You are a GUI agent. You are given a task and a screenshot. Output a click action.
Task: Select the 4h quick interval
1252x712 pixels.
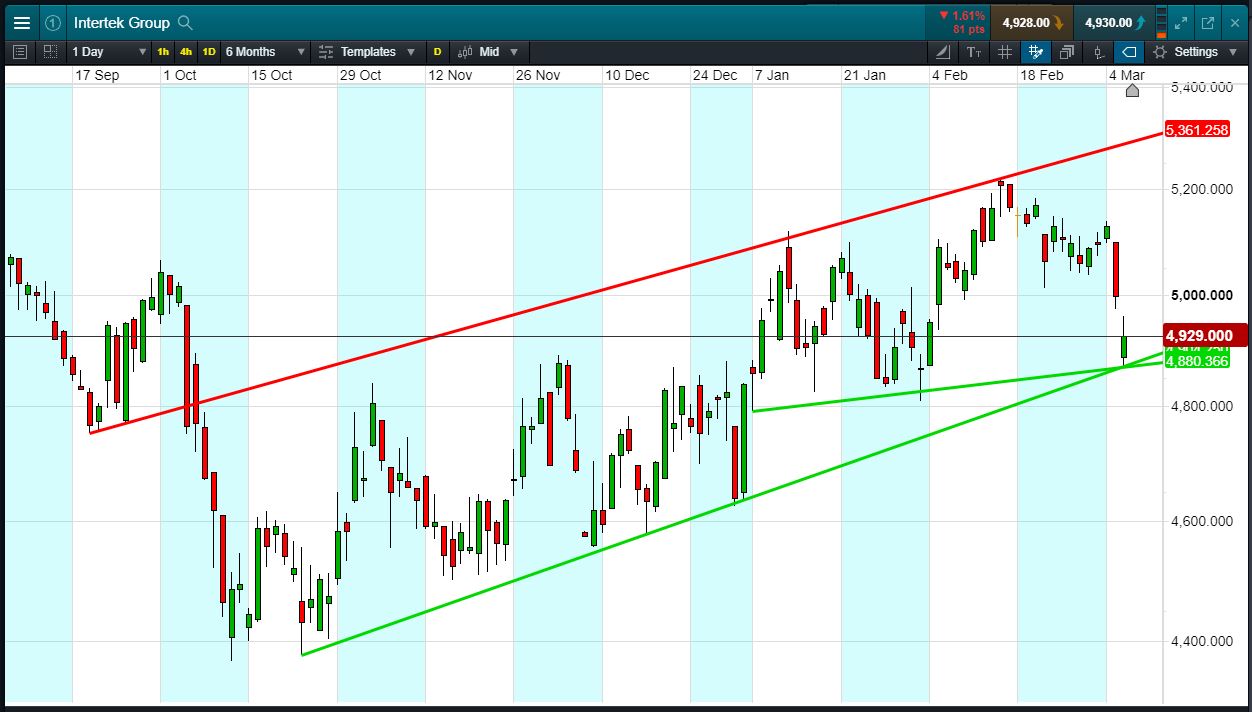pos(186,52)
